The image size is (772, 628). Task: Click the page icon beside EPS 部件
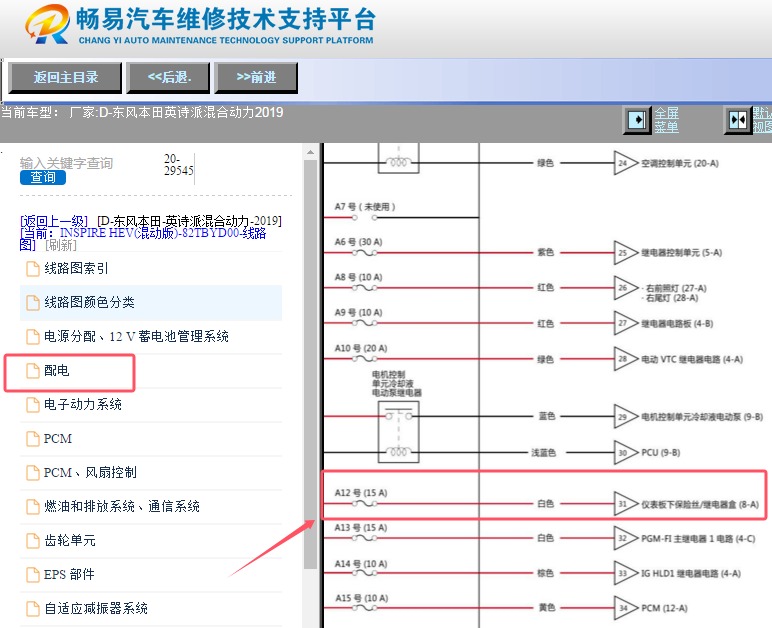coord(32,574)
